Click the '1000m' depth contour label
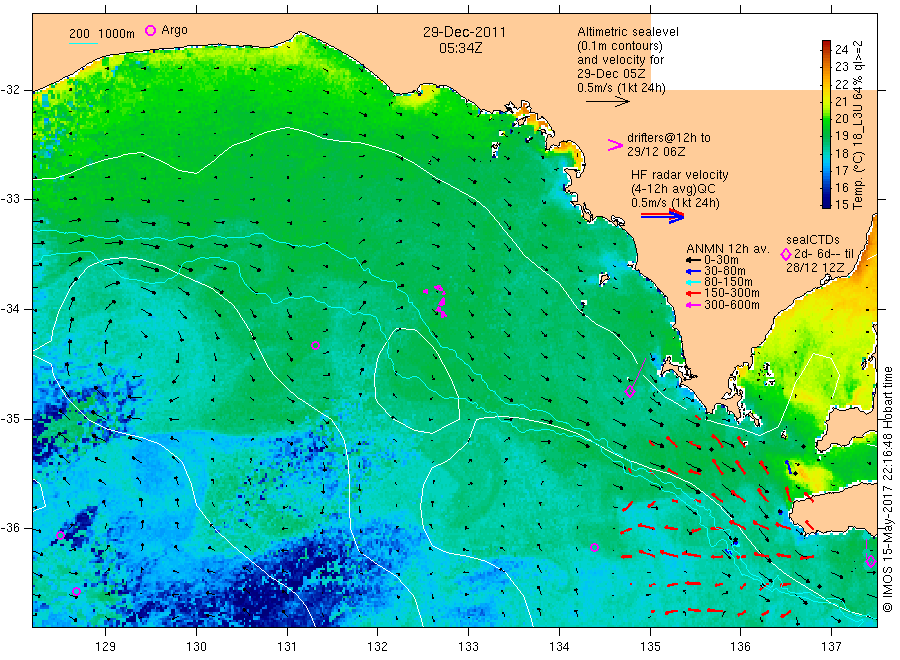 click(117, 34)
